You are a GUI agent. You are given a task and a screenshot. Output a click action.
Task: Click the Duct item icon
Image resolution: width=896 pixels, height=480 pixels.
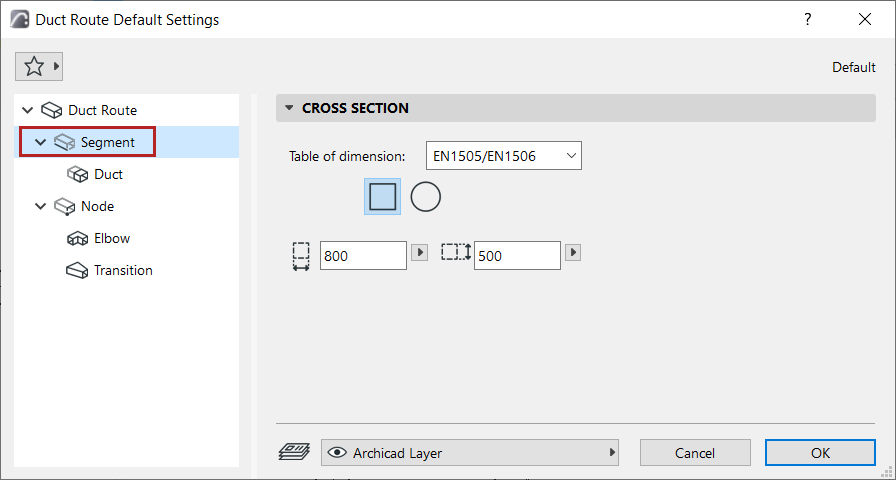pyautogui.click(x=78, y=174)
